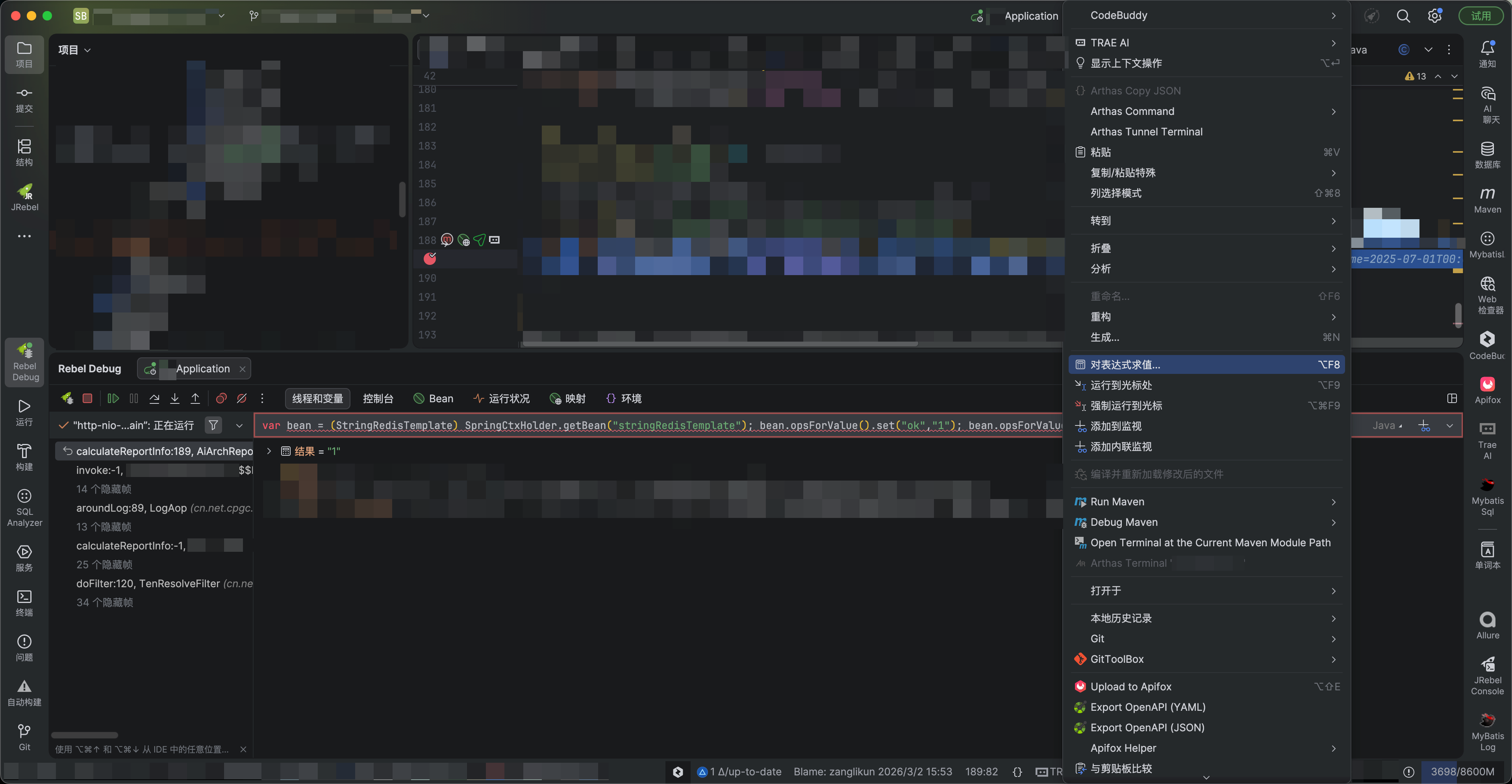
Task: Click the Resume Program debug icon
Action: pos(113,398)
